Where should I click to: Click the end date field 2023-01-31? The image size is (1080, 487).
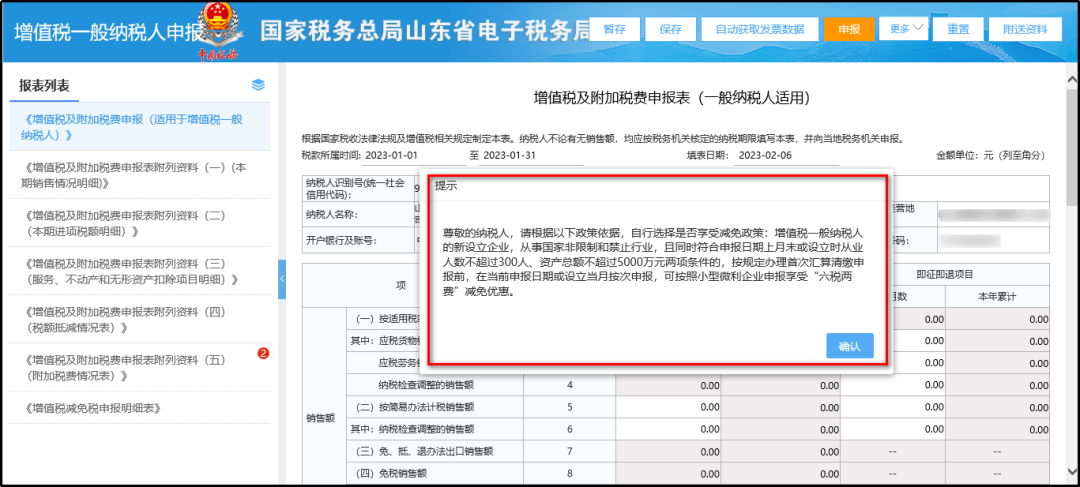(532, 156)
